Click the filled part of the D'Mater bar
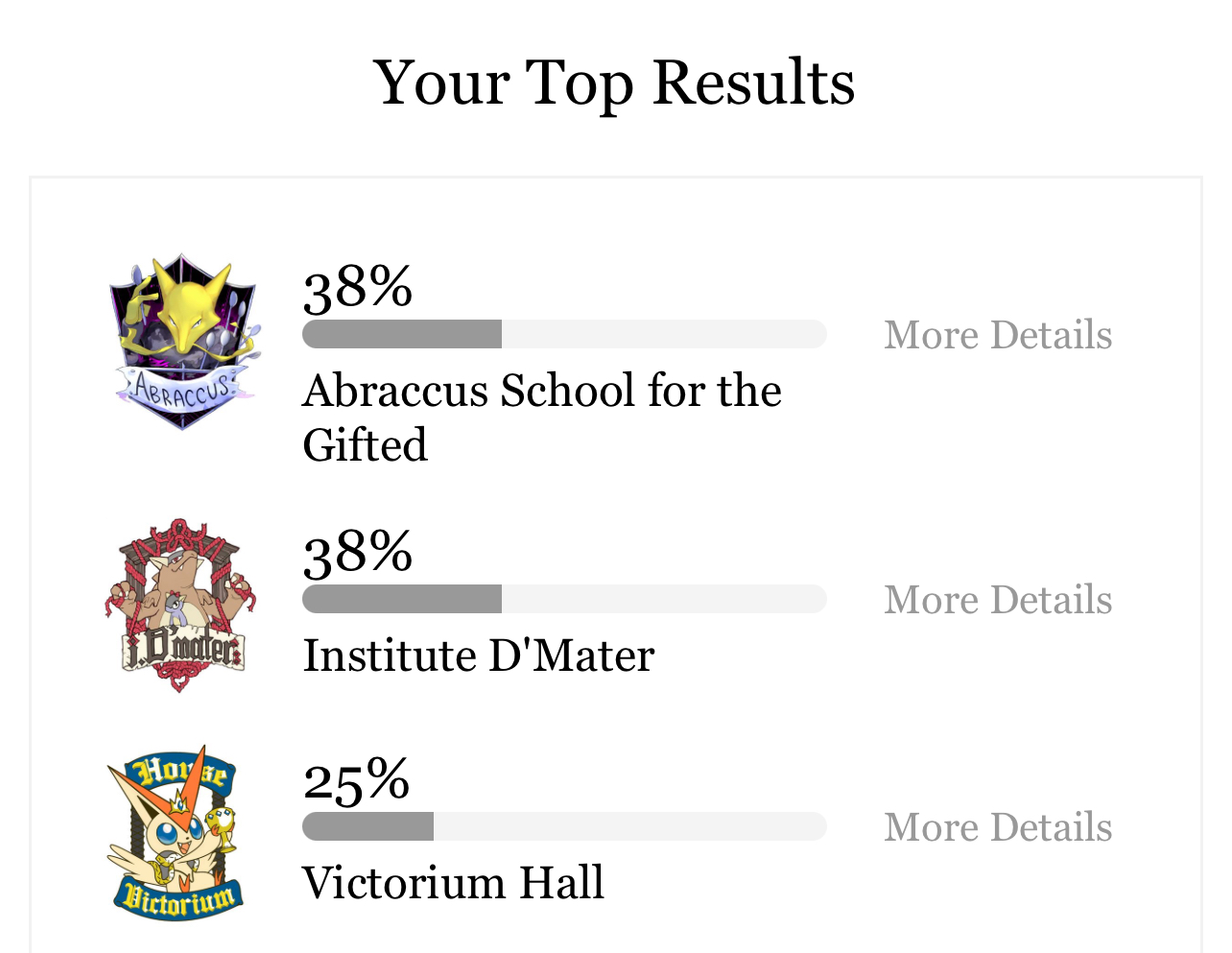 coord(402,599)
